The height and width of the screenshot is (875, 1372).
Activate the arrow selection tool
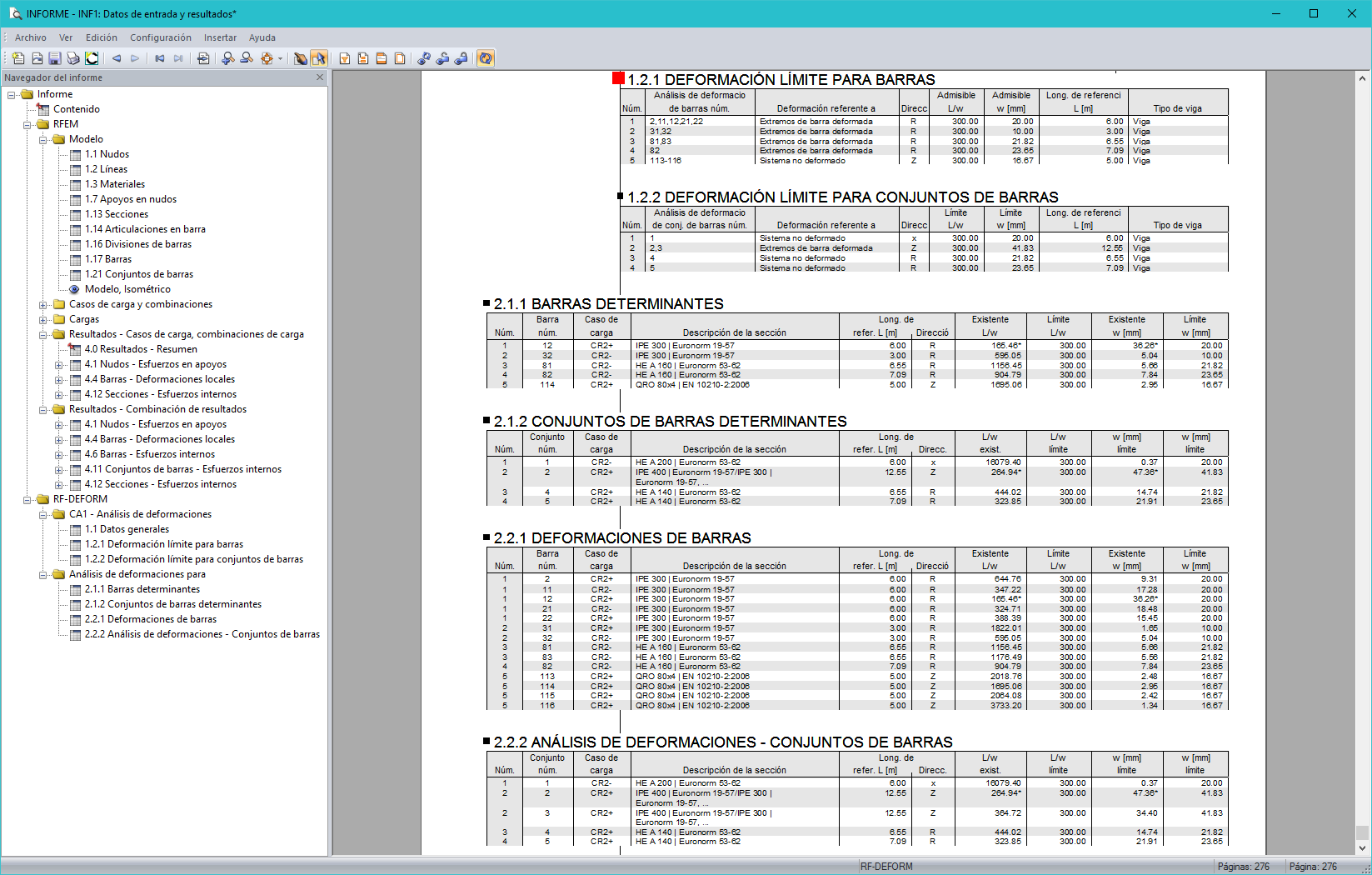coord(319,58)
